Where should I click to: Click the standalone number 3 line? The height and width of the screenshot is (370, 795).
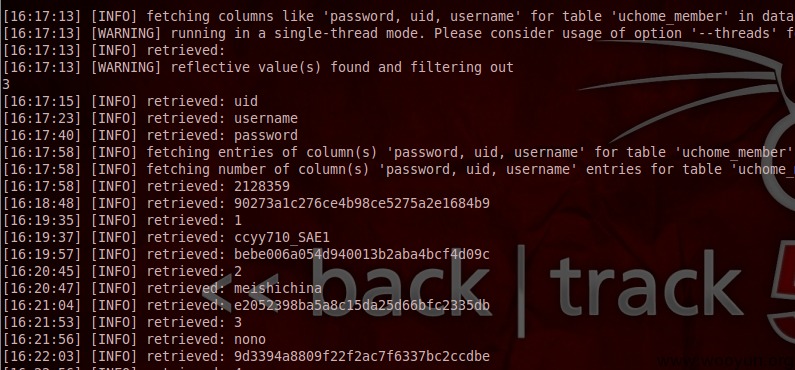(x=6, y=84)
